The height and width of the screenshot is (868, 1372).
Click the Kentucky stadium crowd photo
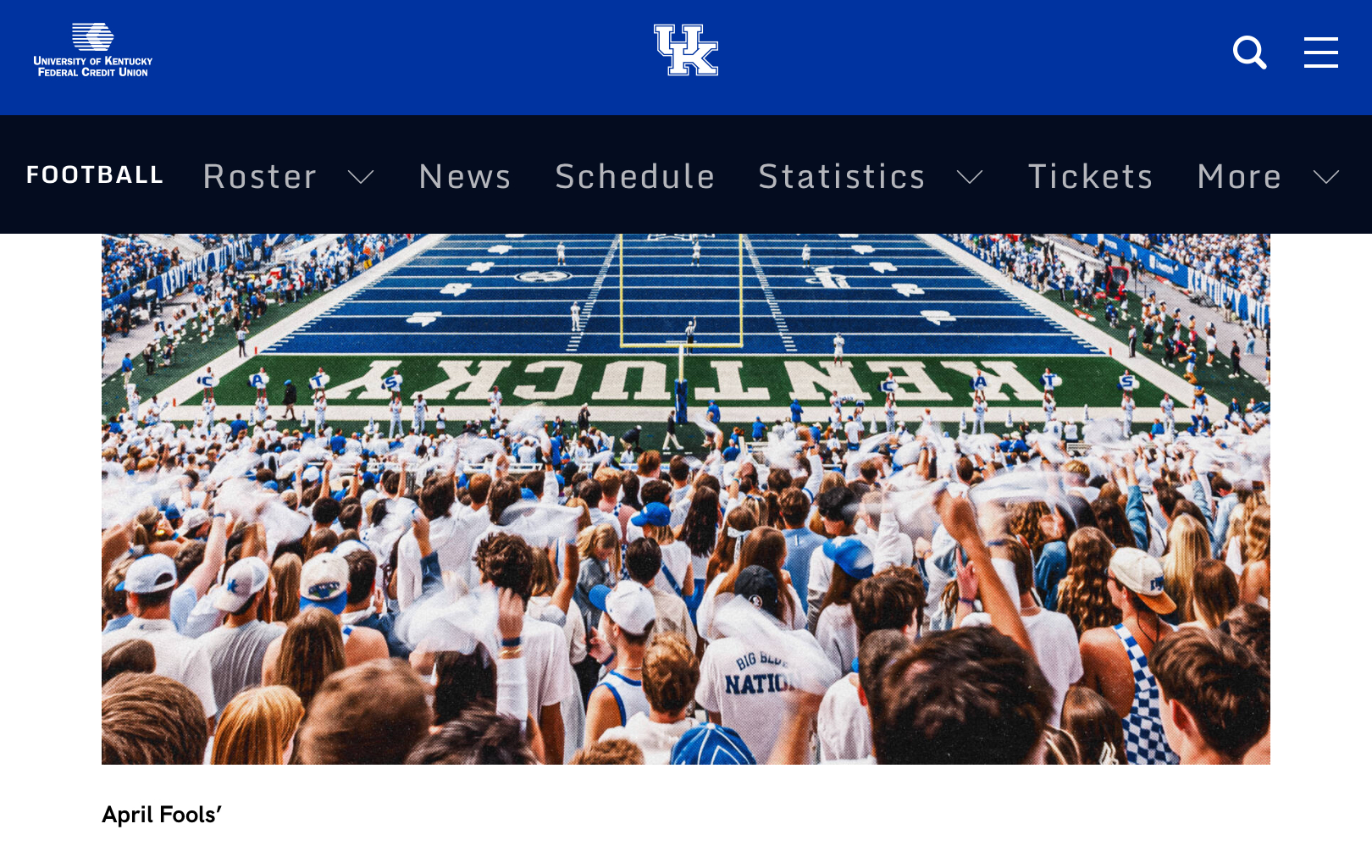tap(686, 499)
